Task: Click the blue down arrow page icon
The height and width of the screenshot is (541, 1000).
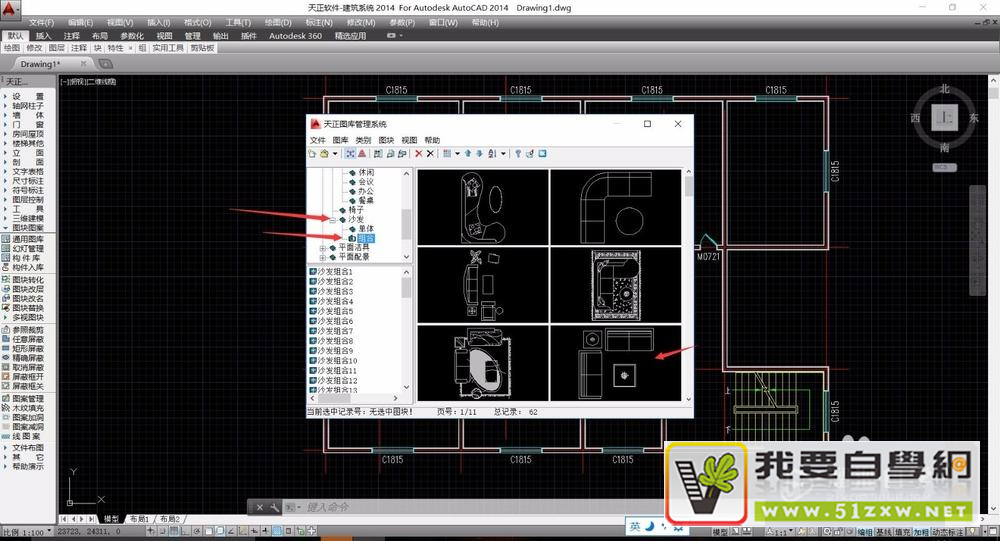Action: (480, 154)
